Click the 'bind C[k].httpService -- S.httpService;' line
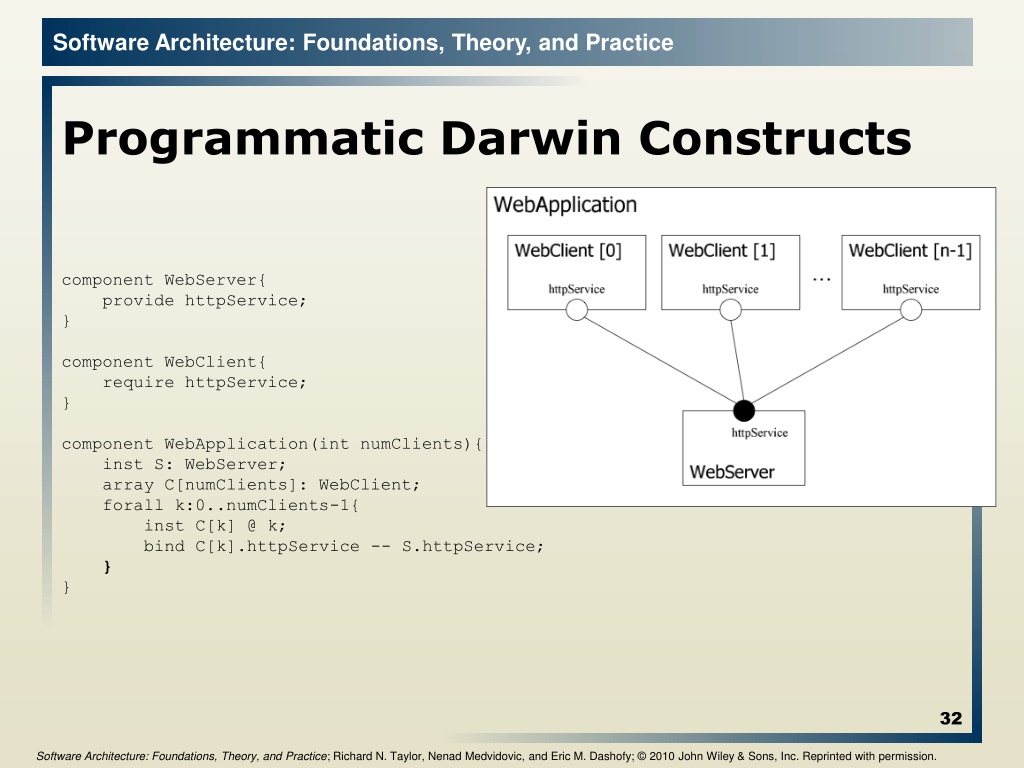This screenshot has height=768, width=1024. coord(344,546)
